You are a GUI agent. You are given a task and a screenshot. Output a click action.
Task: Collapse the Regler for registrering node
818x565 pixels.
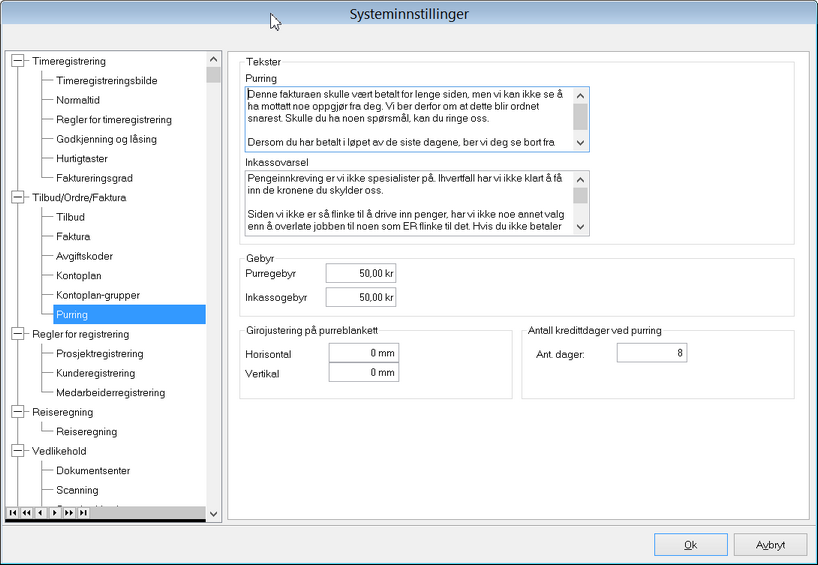click(x=18, y=334)
